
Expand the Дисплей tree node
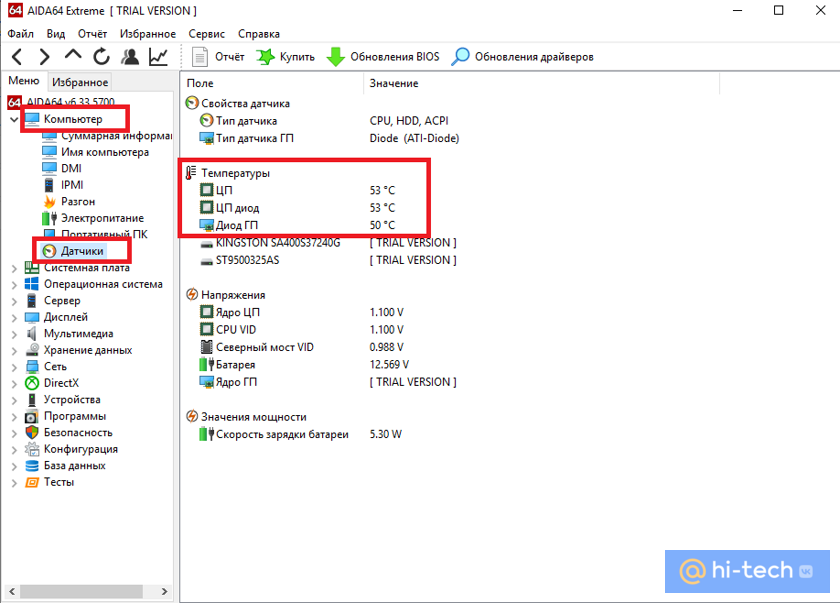(14, 318)
